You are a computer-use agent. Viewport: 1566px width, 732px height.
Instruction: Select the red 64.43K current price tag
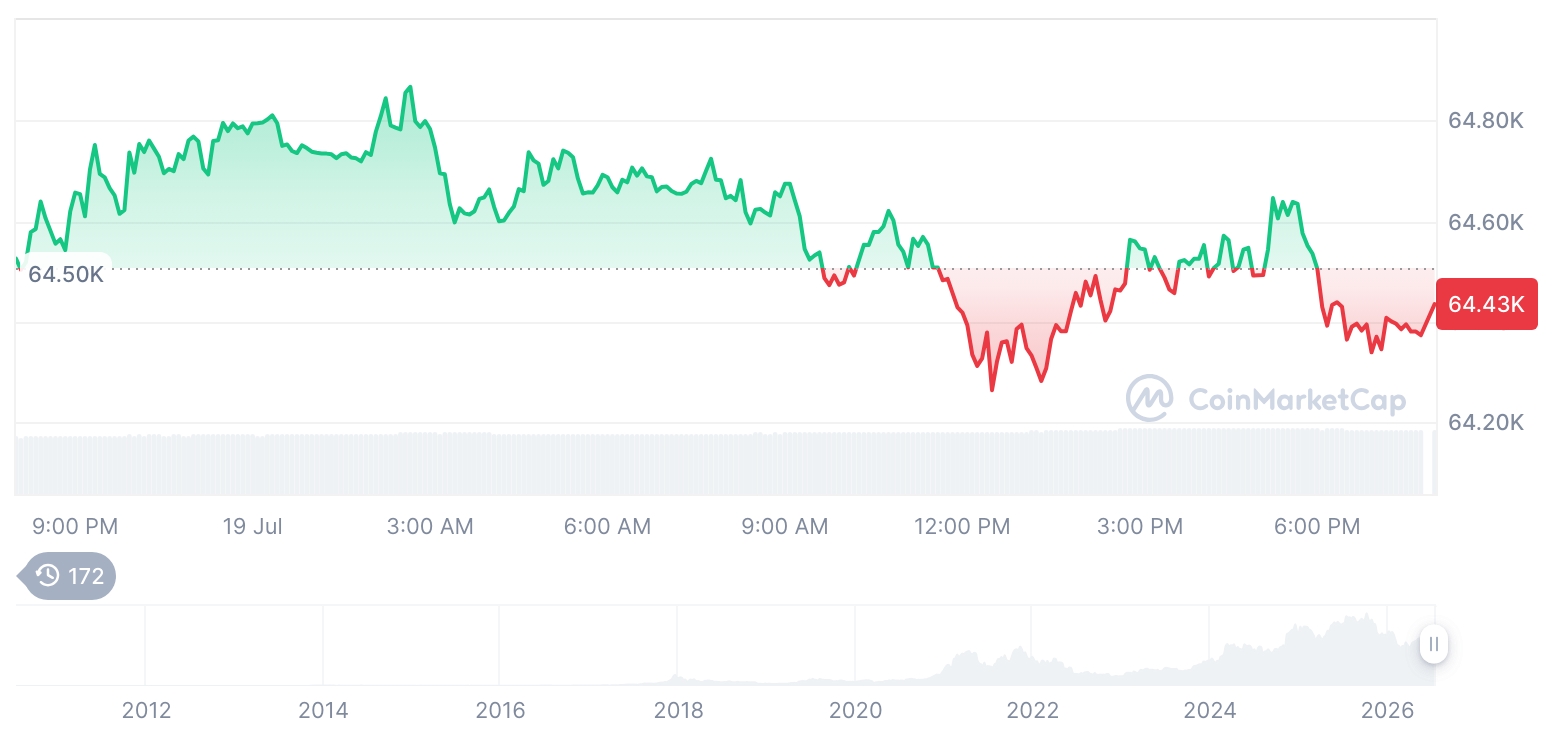pyautogui.click(x=1487, y=304)
